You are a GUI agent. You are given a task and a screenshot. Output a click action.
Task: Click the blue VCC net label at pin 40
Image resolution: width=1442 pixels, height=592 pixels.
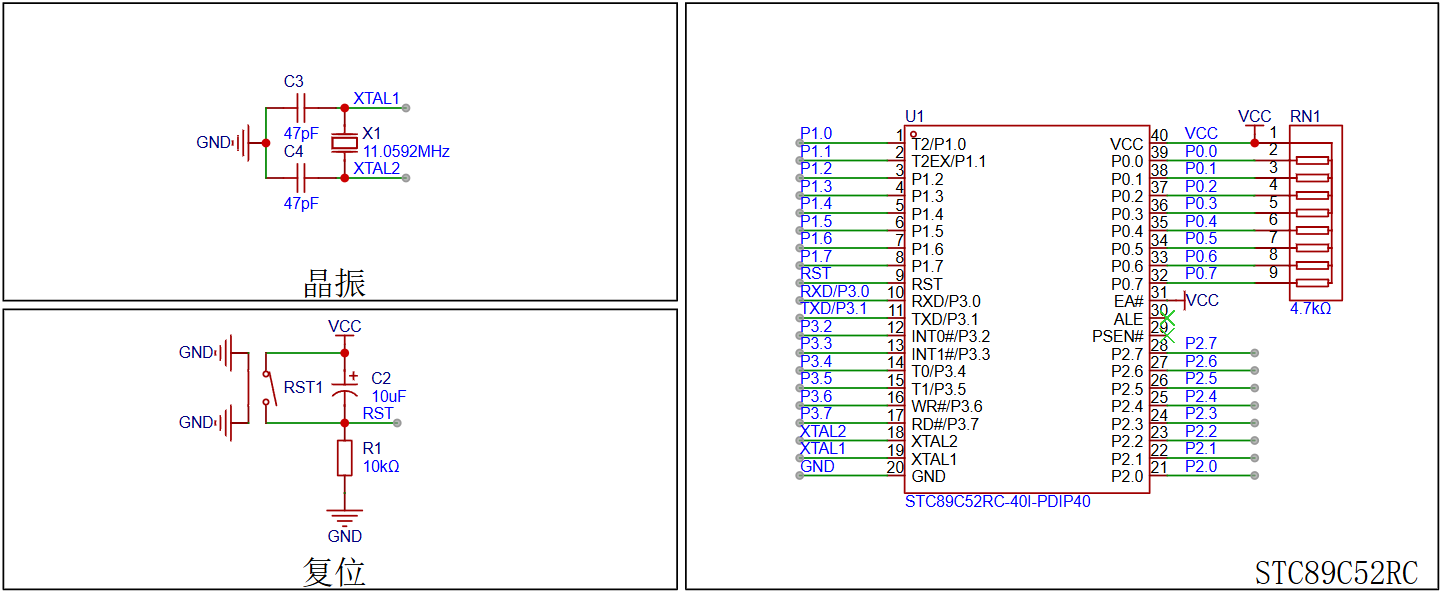point(1202,133)
